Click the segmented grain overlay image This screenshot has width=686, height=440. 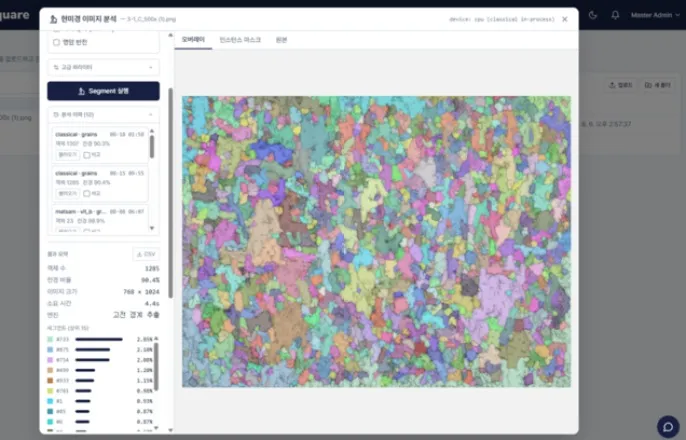click(x=376, y=241)
